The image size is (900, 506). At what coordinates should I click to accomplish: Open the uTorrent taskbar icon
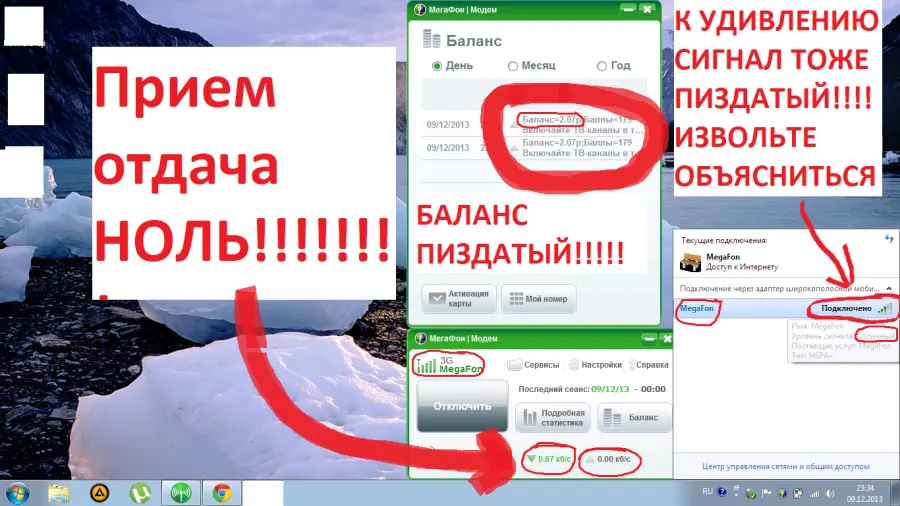point(140,493)
